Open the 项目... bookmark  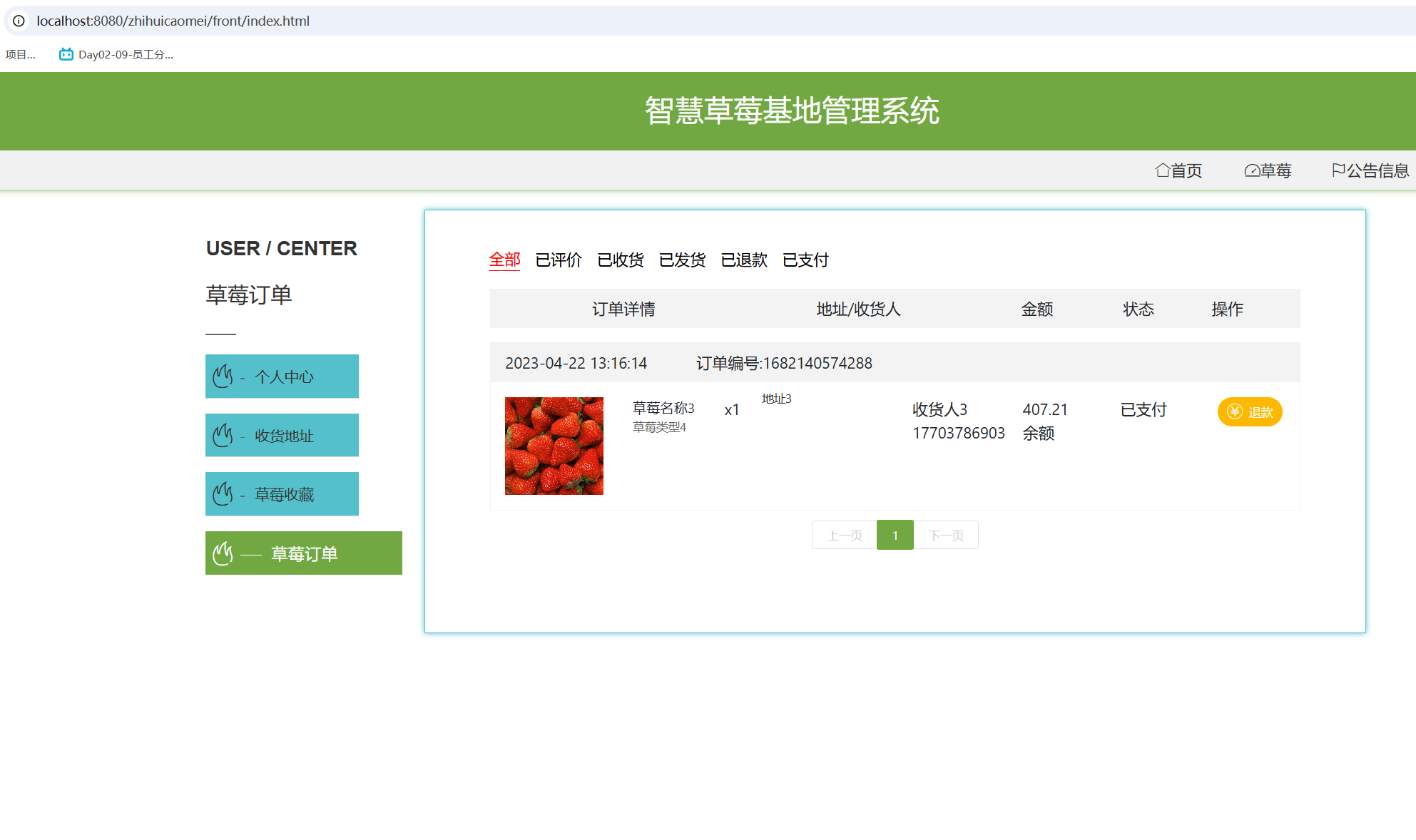coord(21,54)
